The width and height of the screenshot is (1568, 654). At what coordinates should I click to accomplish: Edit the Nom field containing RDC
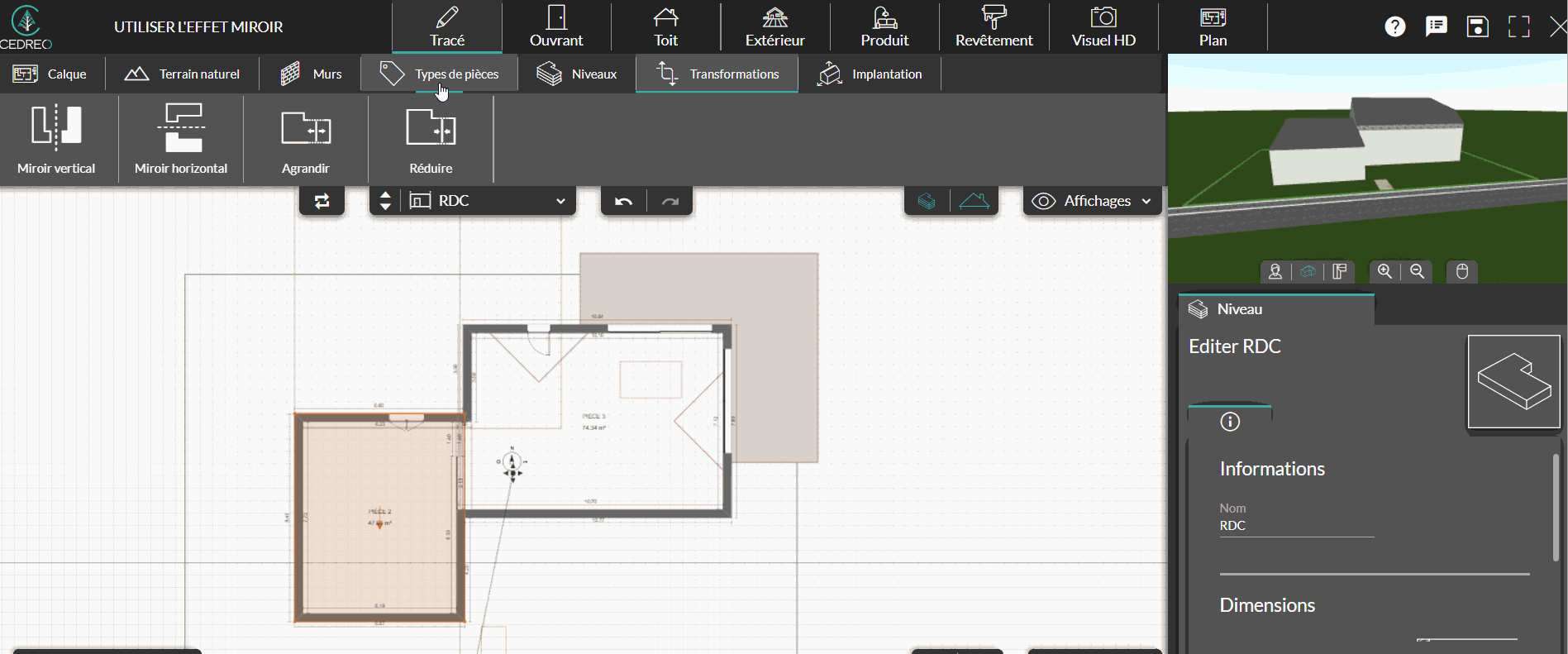(1295, 526)
